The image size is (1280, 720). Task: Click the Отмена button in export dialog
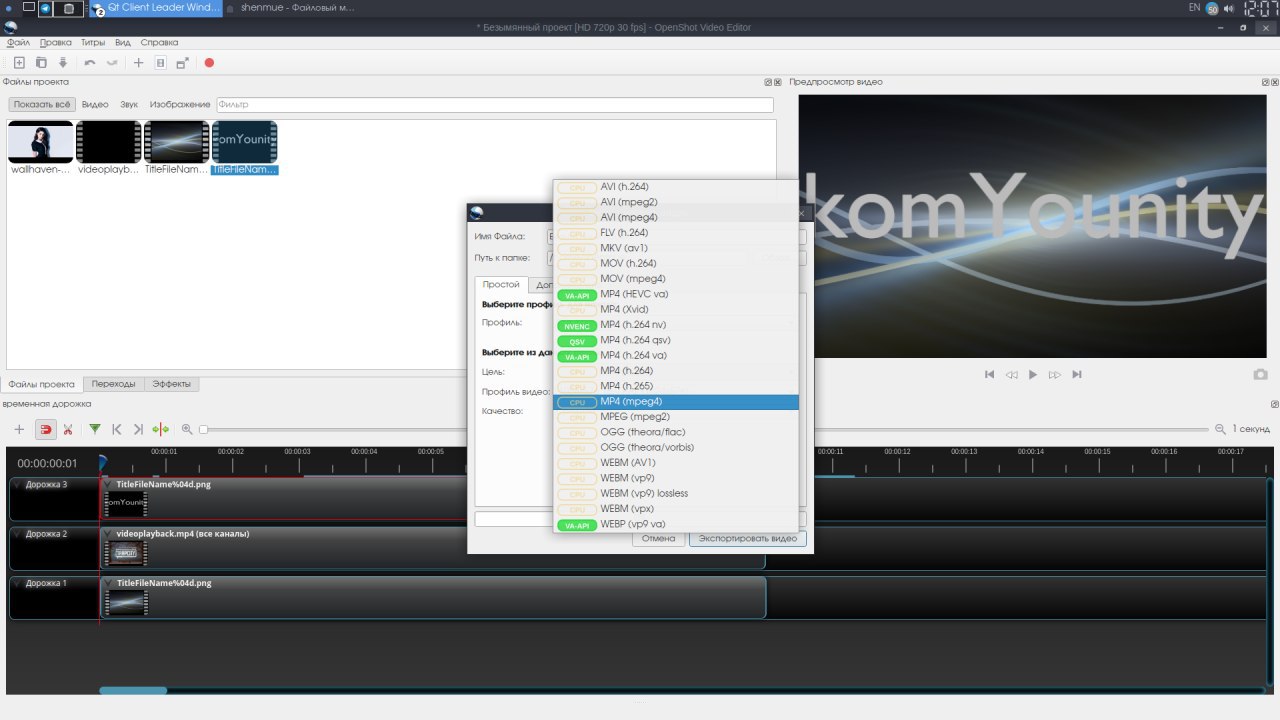point(658,538)
